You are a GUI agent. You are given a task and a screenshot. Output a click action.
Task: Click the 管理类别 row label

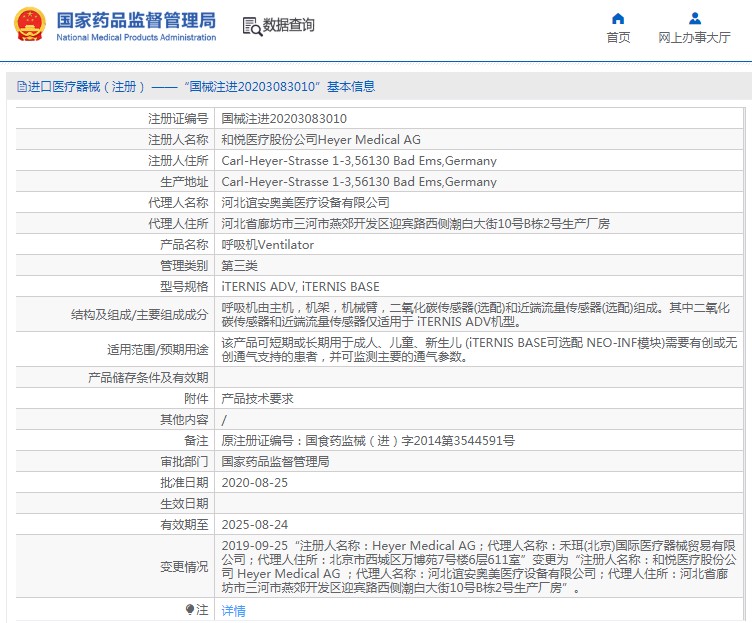click(184, 266)
